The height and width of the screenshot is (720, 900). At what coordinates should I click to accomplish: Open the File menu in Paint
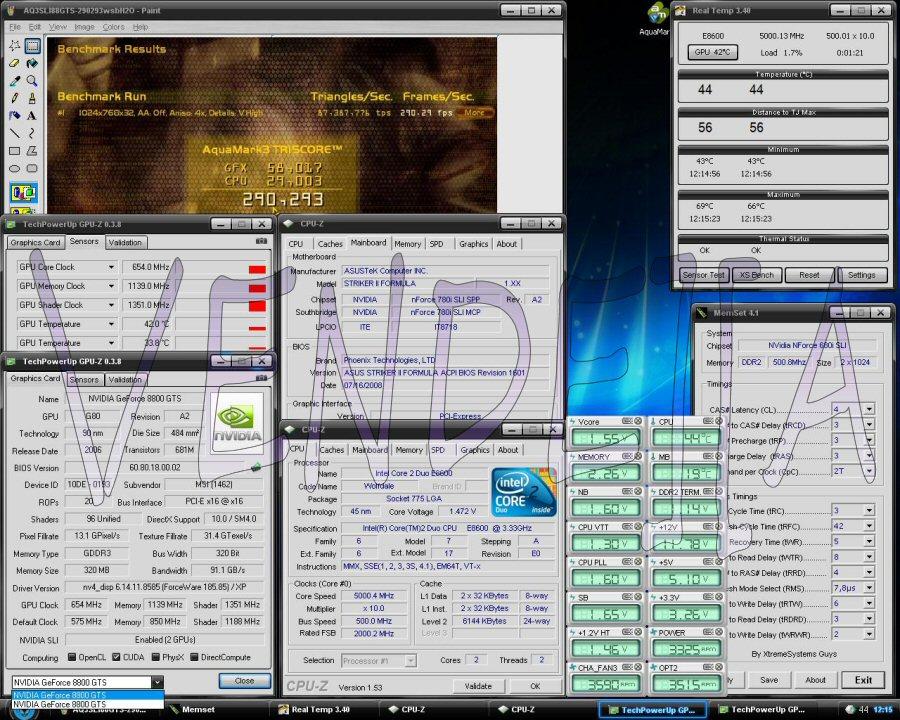coord(15,27)
